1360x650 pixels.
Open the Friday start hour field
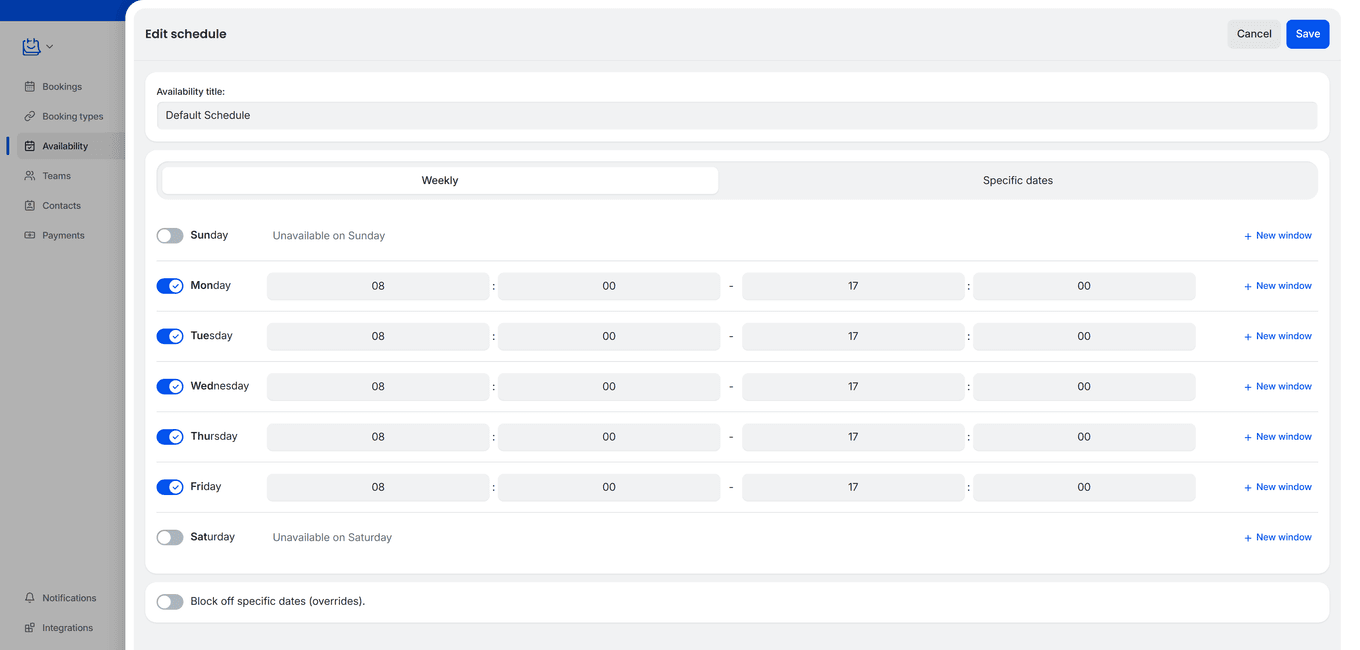pyautogui.click(x=377, y=487)
